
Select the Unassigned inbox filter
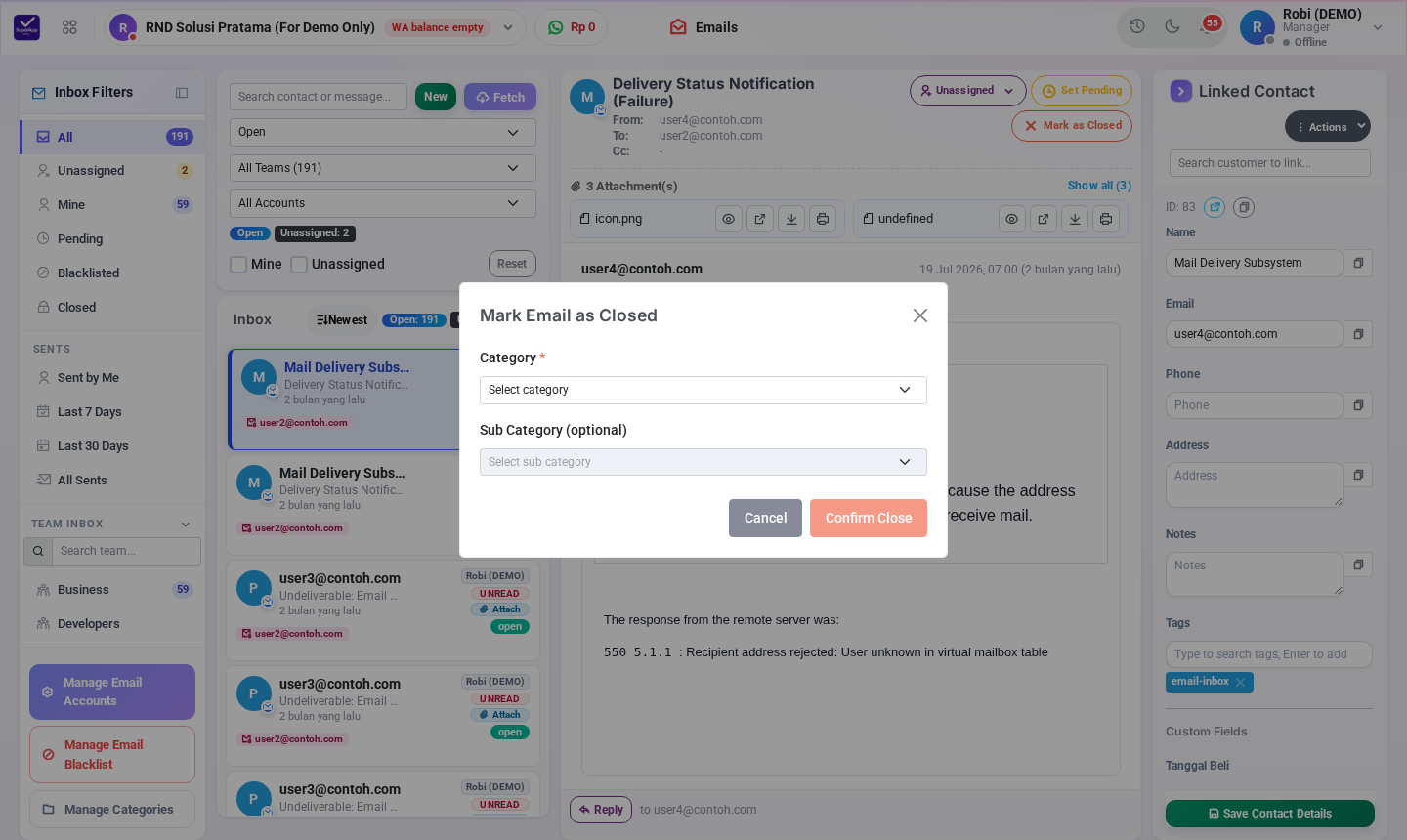coord(112,171)
